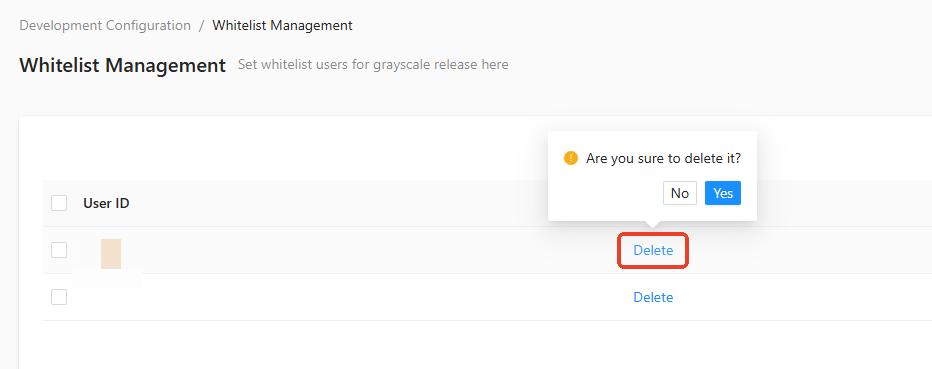Click the grayscale release subtitle text
932x369 pixels.
pos(373,64)
